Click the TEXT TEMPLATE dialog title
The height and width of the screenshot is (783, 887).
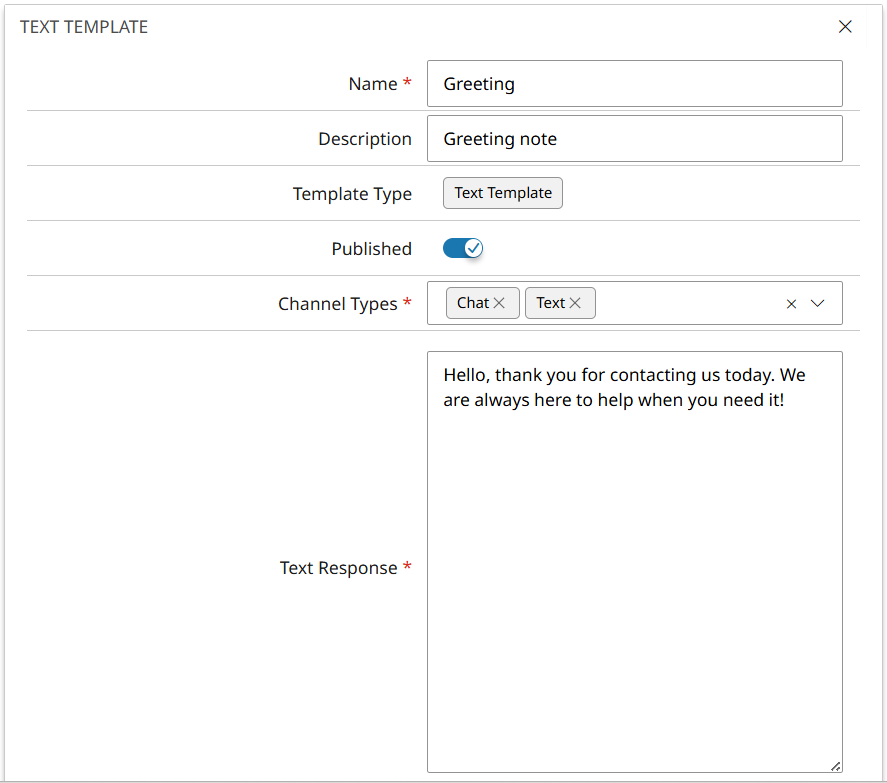coord(84,27)
